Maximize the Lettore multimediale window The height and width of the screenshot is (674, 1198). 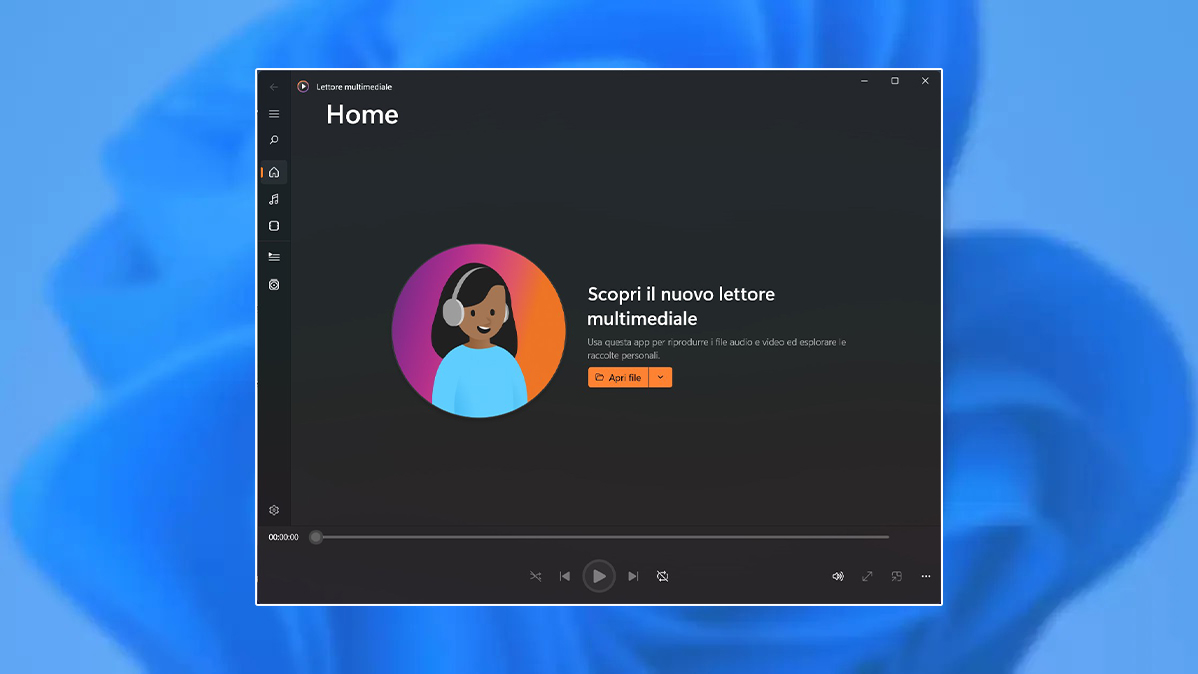[x=895, y=81]
